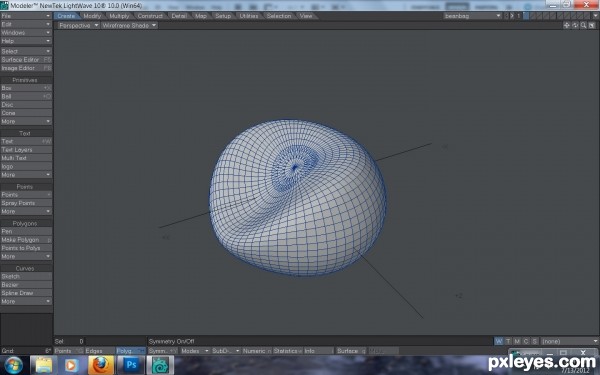
Task: Switch to the Detail tab
Action: (x=179, y=16)
